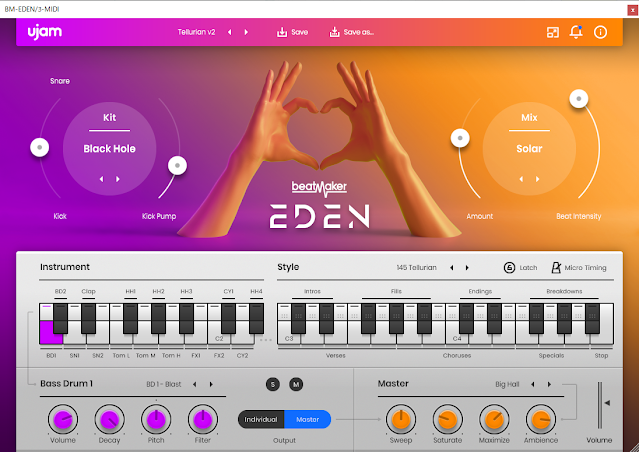The width and height of the screenshot is (639, 452).
Task: Select next sample after BD 1 - Blast
Action: click(x=211, y=384)
